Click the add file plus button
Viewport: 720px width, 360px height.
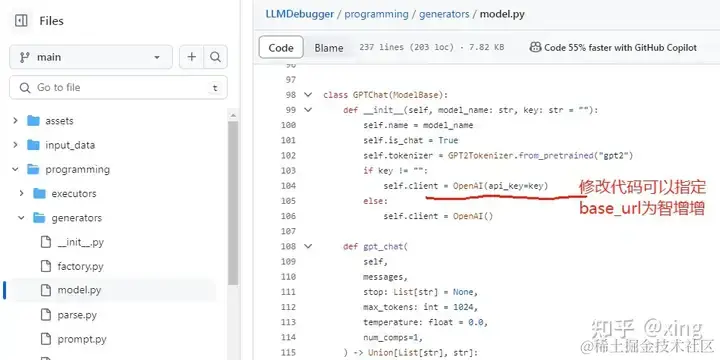pyautogui.click(x=191, y=57)
